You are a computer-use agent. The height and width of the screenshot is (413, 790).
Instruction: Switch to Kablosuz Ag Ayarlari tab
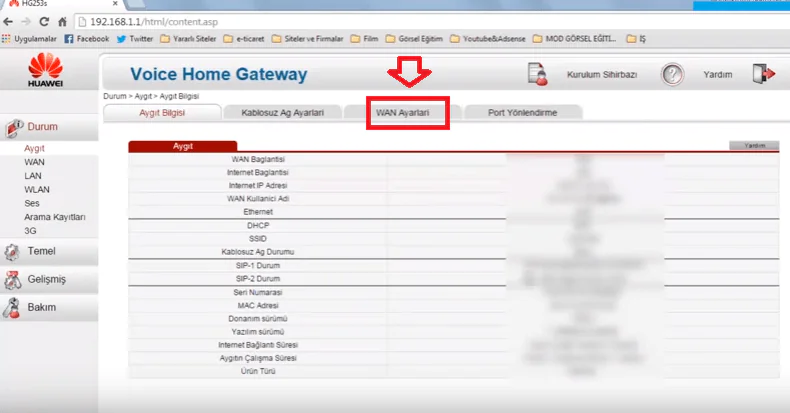(x=283, y=113)
